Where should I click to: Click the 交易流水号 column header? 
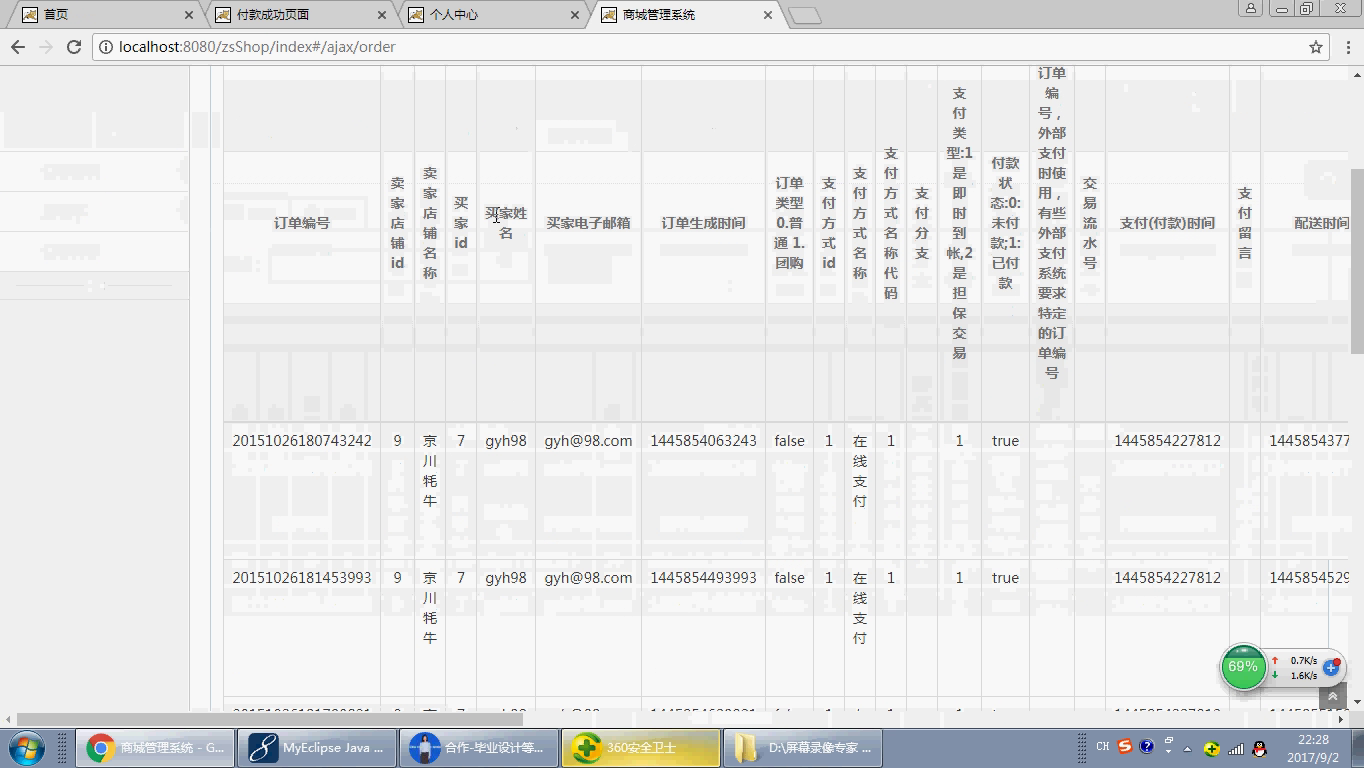pos(1090,223)
